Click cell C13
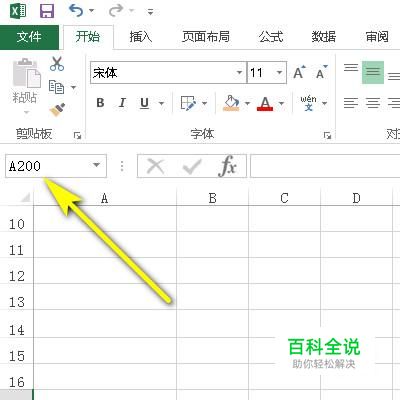Viewport: 400px width, 400px height. (284, 296)
